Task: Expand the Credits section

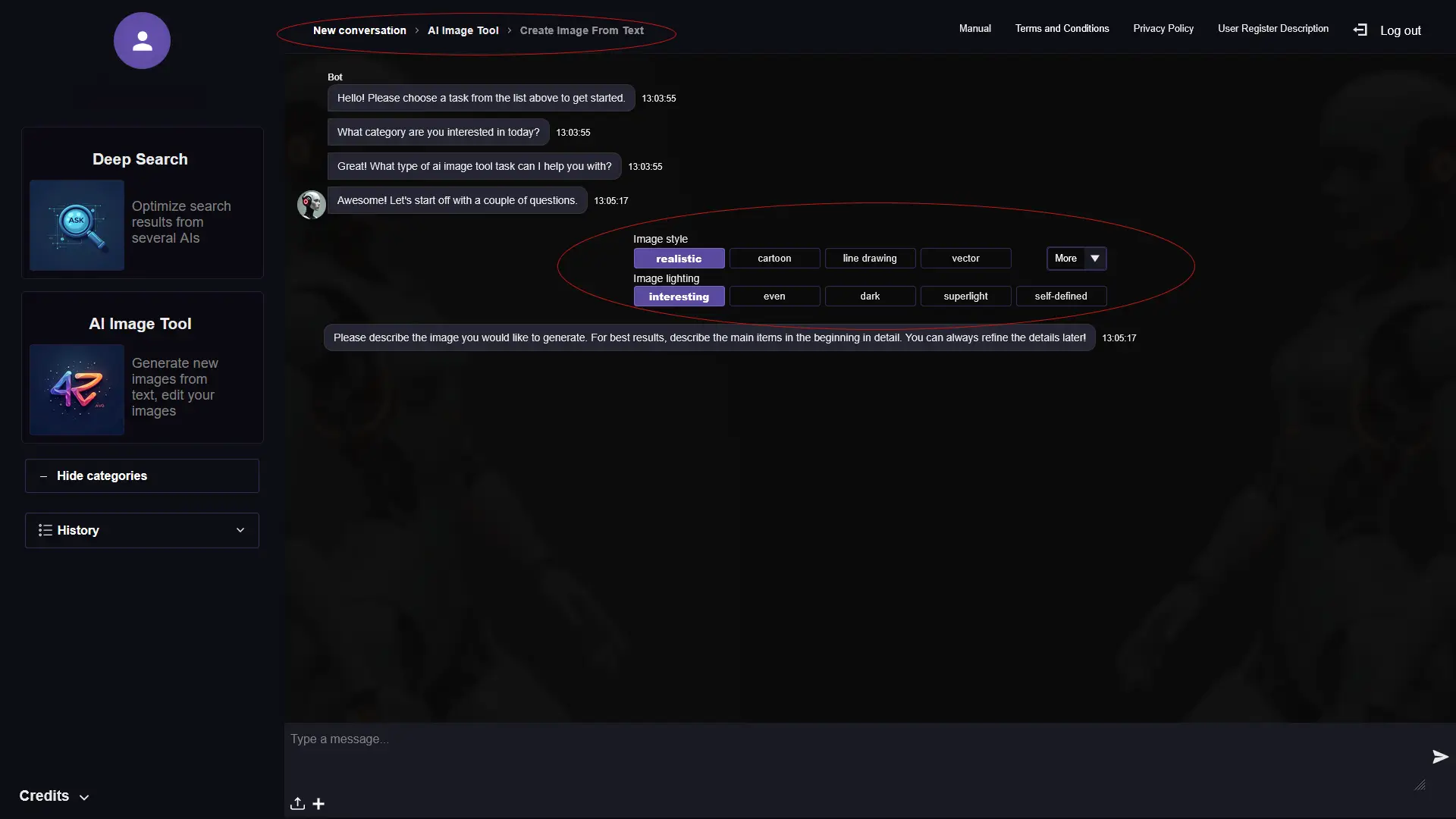Action: tap(54, 796)
